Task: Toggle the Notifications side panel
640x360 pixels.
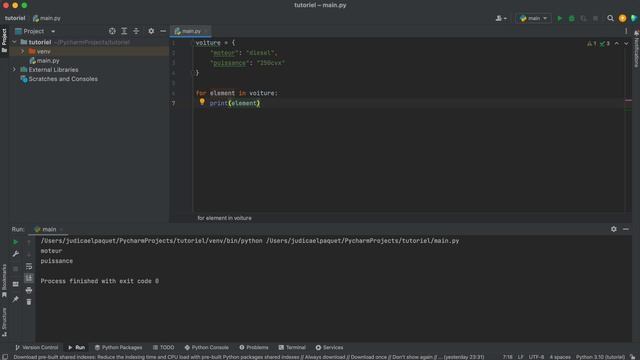Action: (x=636, y=48)
